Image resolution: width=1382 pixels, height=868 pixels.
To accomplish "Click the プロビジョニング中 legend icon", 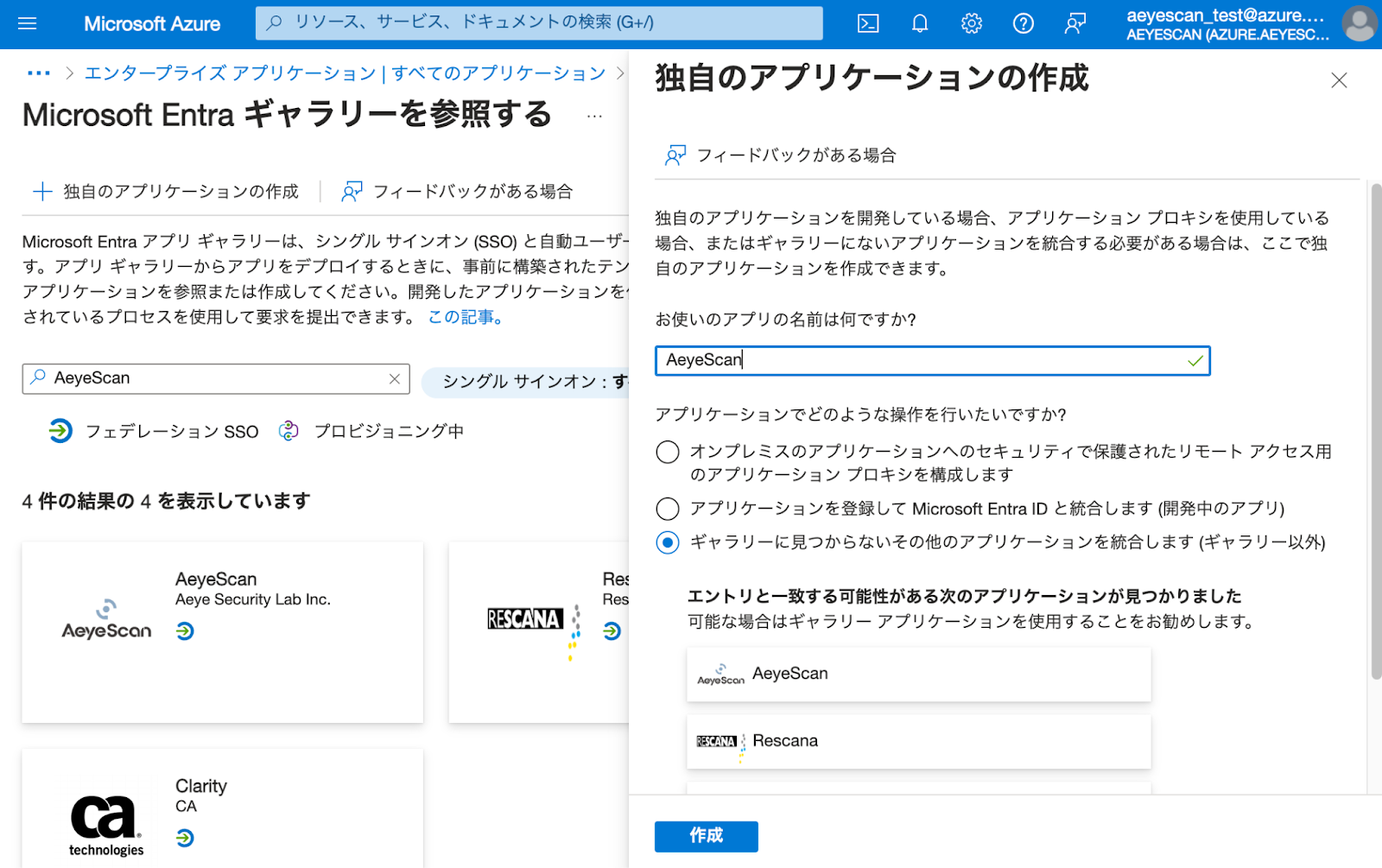I will point(288,430).
